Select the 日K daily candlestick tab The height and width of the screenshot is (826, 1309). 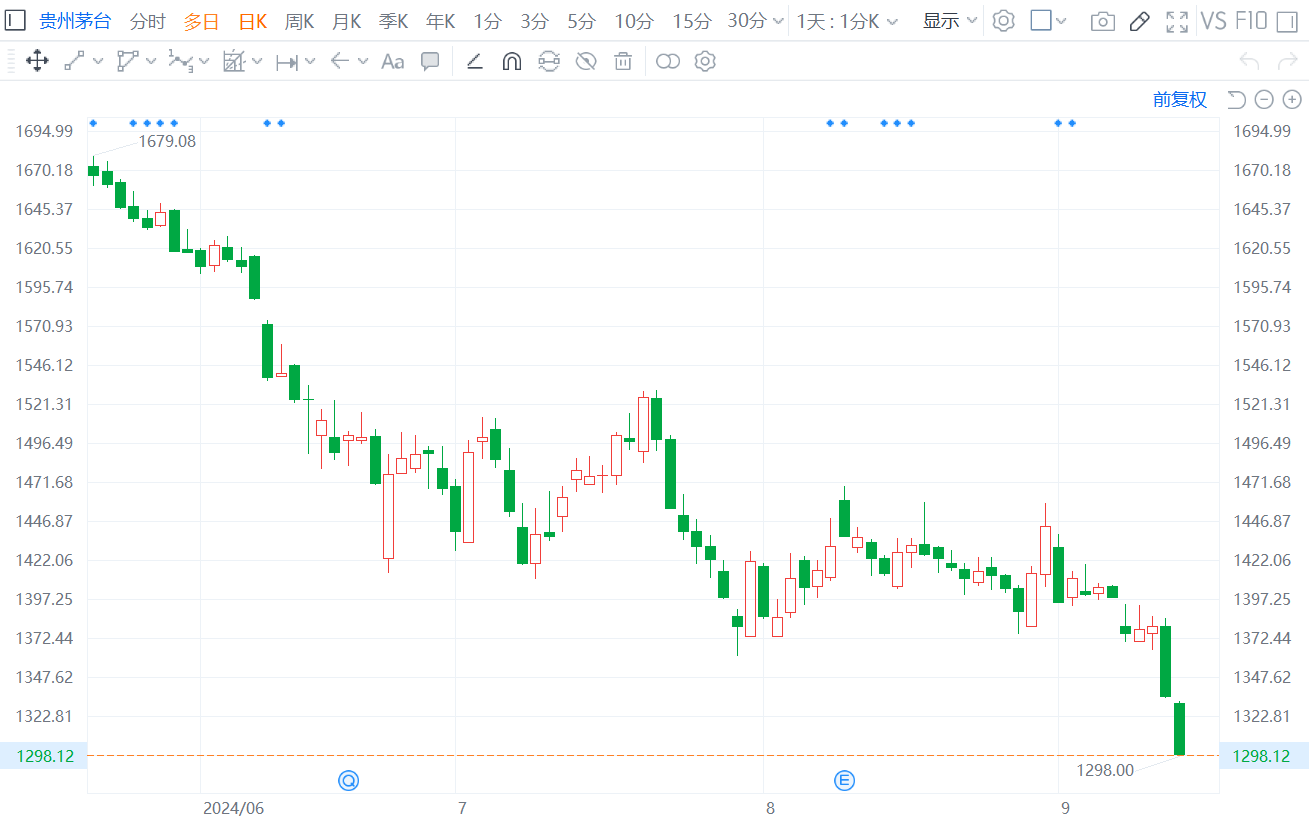tap(252, 21)
